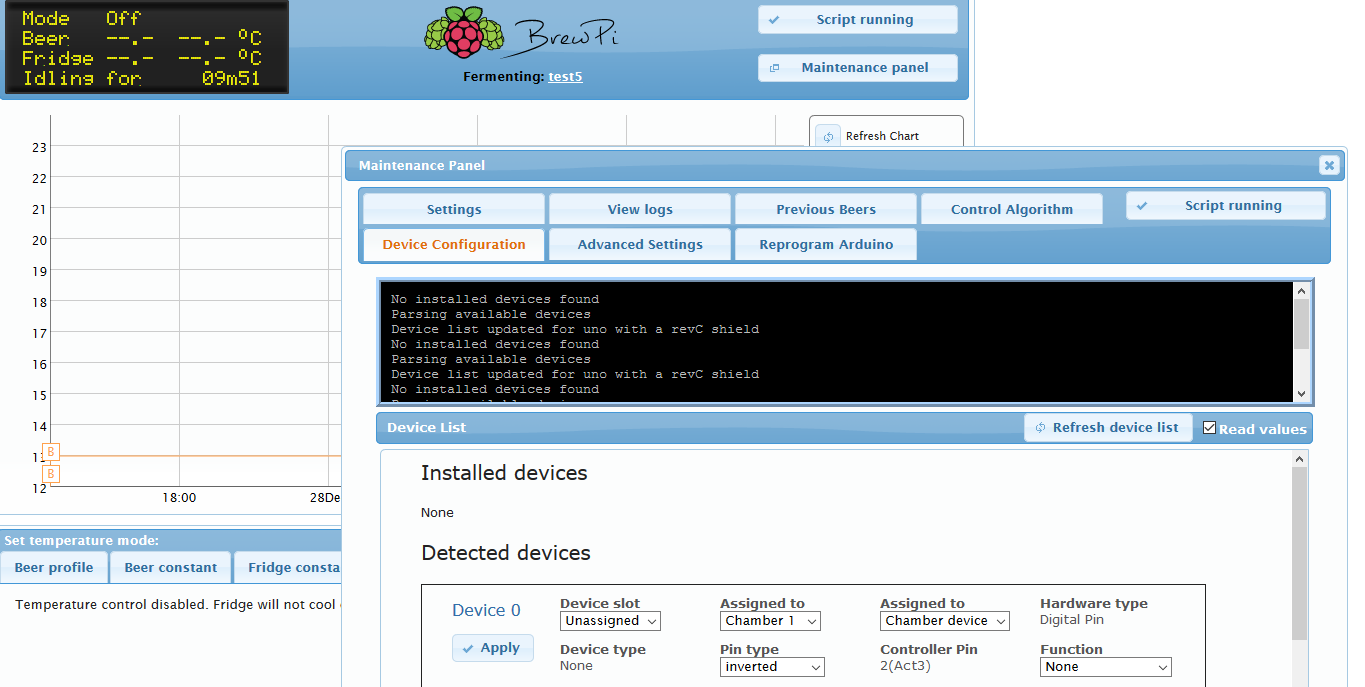Image resolution: width=1365 pixels, height=687 pixels.
Task: Toggle the Read values checkbox
Action: (1209, 428)
